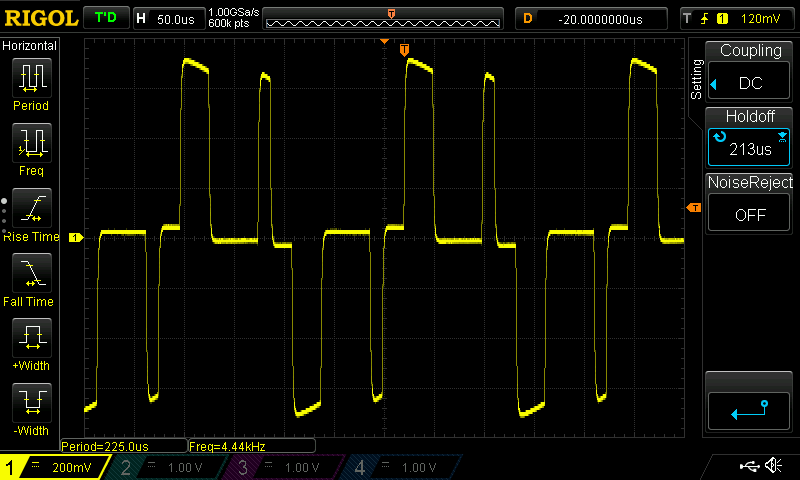Select the +Width measurement icon
Screen dimensions: 800x480
coord(32,337)
